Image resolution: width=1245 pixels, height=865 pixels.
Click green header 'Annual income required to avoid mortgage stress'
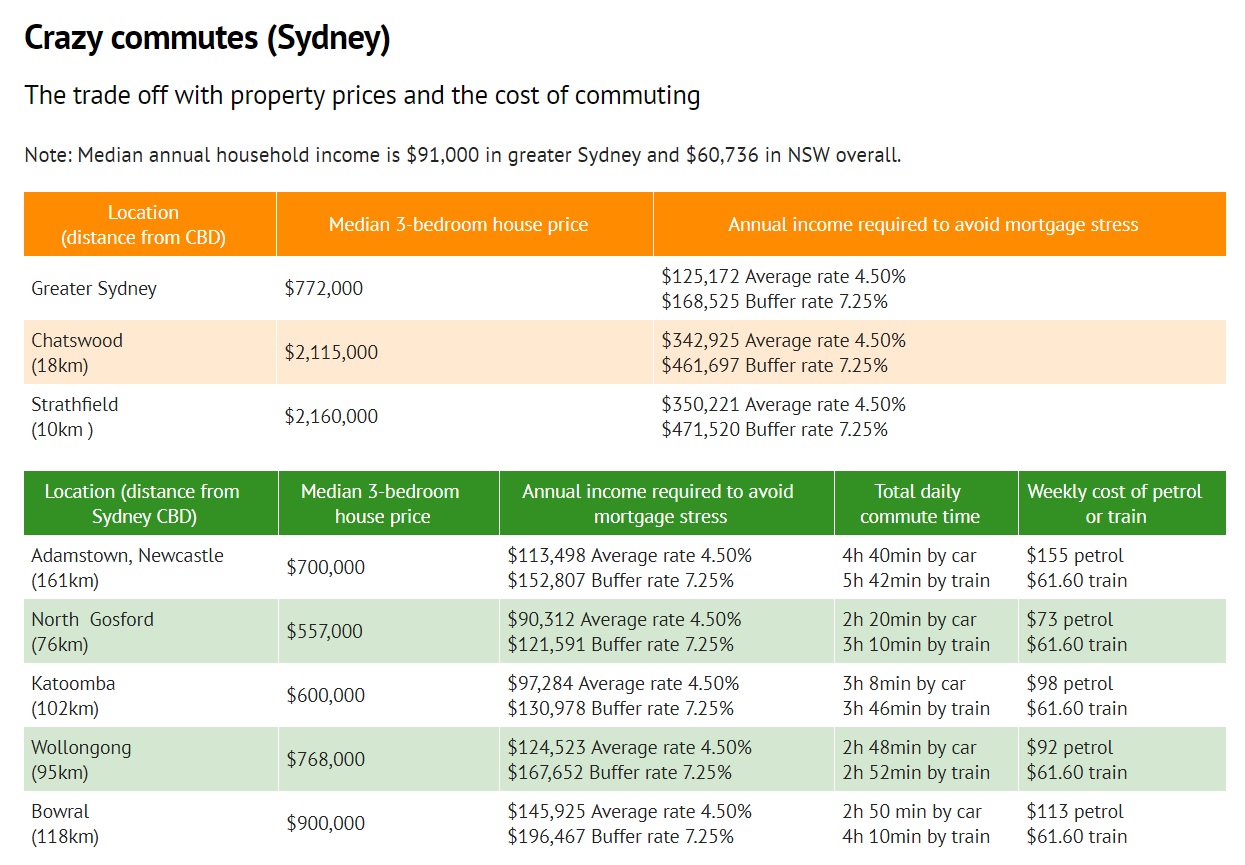(667, 503)
